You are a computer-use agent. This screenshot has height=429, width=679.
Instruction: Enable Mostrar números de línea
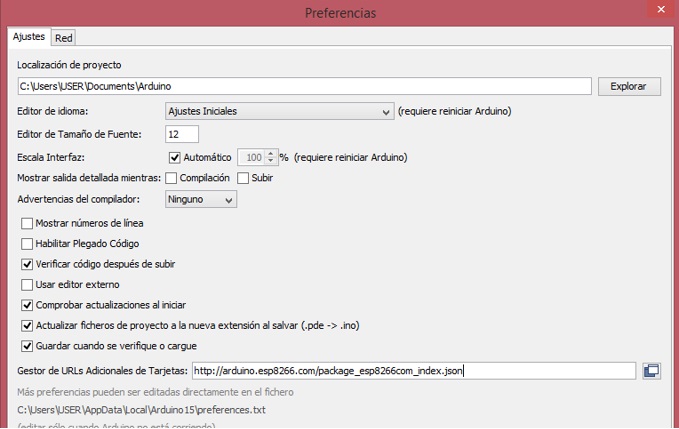click(x=27, y=223)
